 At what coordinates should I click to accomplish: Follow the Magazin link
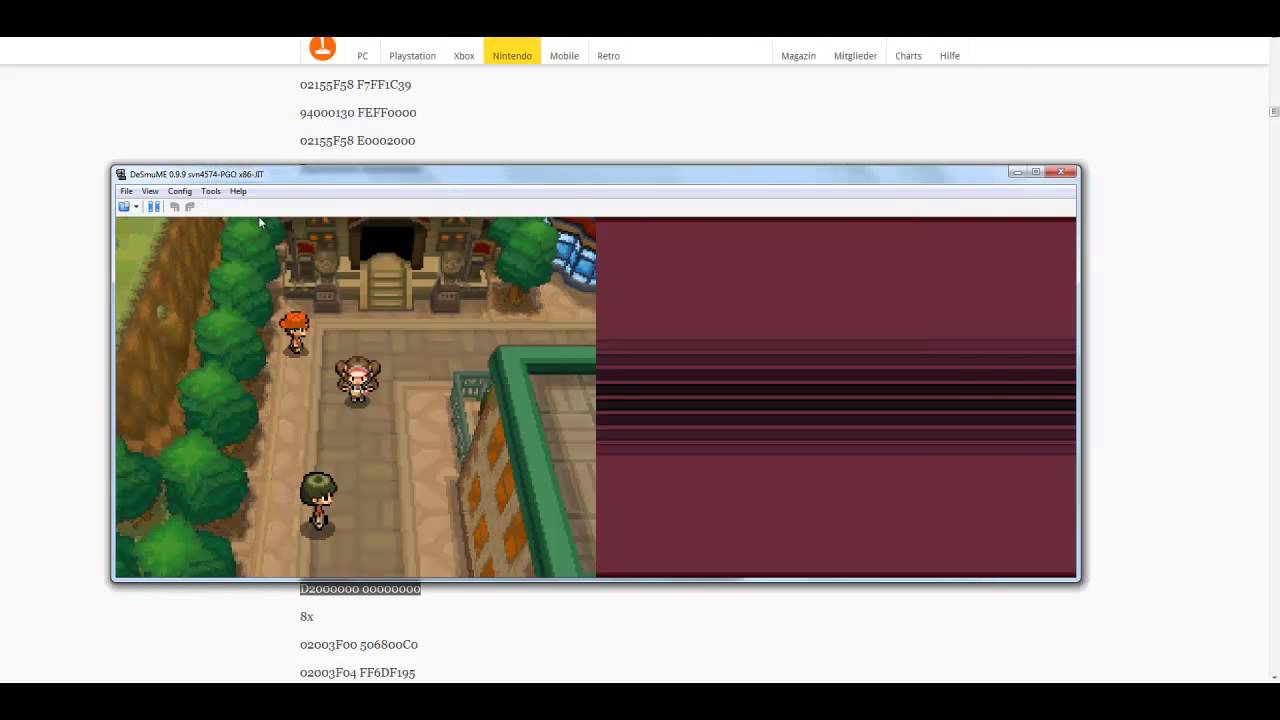[x=798, y=56]
